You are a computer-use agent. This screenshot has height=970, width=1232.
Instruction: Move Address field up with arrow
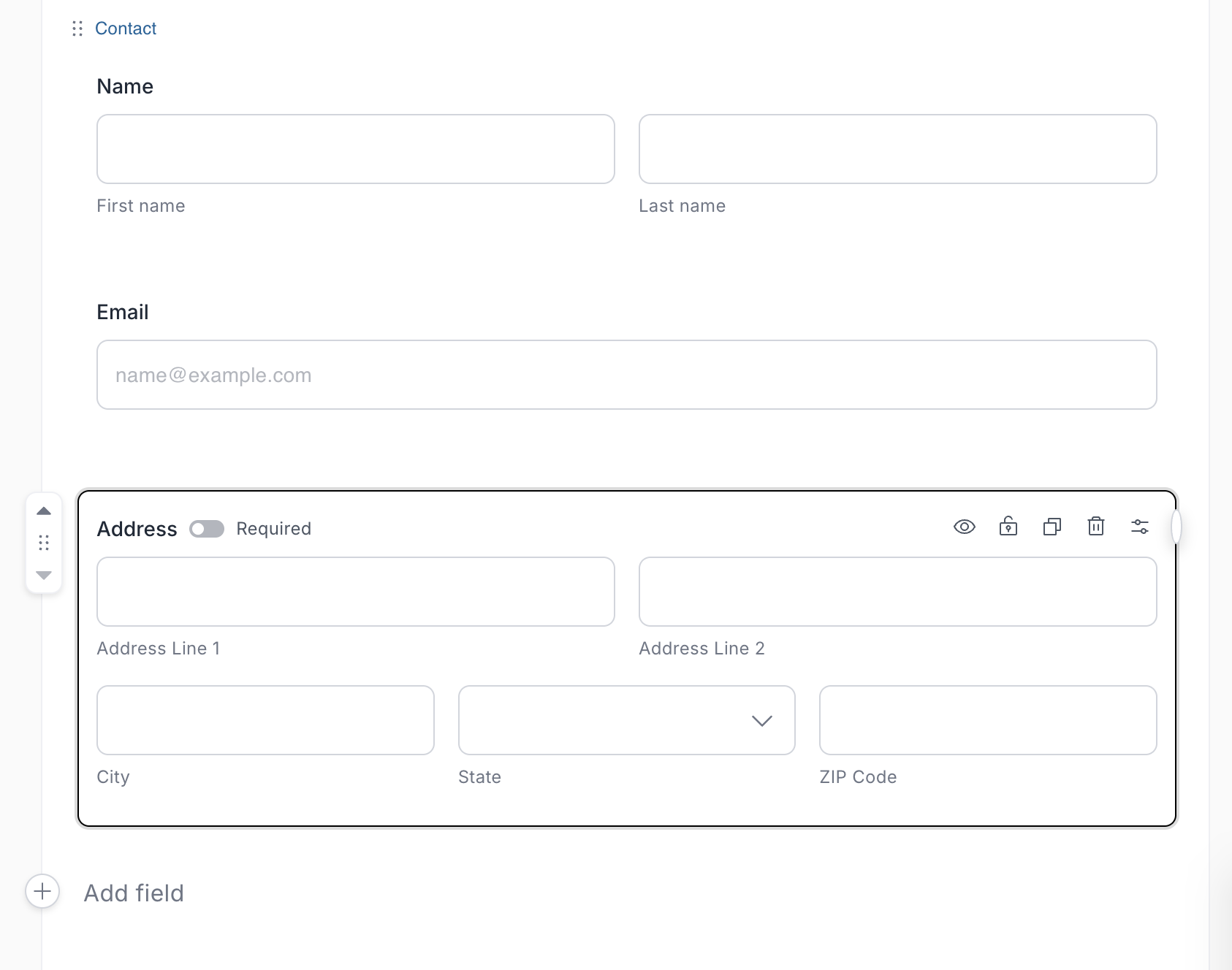[x=44, y=511]
